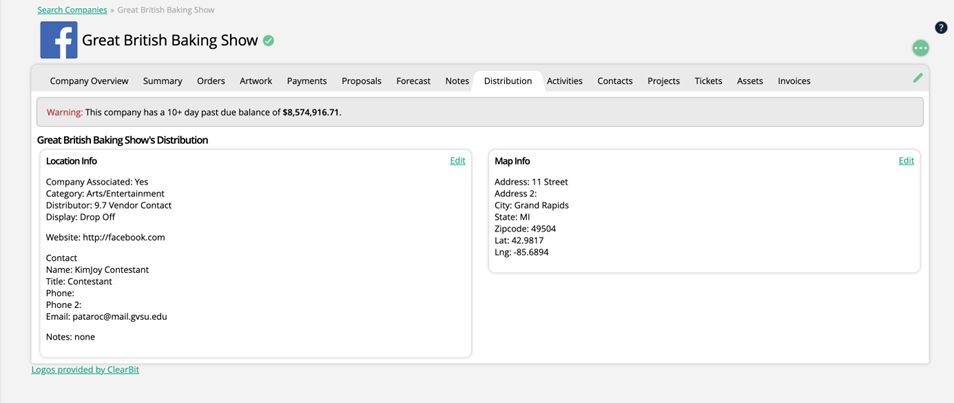Image resolution: width=954 pixels, height=403 pixels.
Task: Open the Proposals tab
Action: coord(361,81)
